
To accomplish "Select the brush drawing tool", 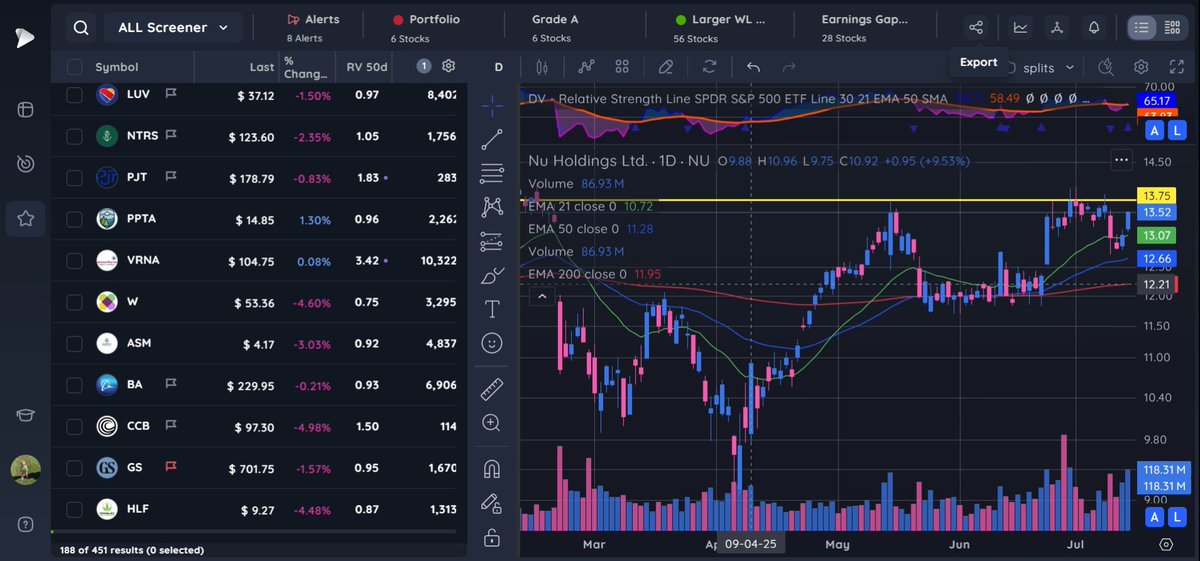I will (491, 275).
